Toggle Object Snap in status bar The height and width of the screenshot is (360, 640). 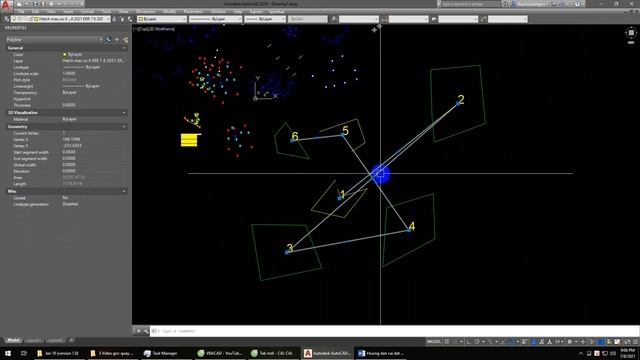tap(511, 342)
